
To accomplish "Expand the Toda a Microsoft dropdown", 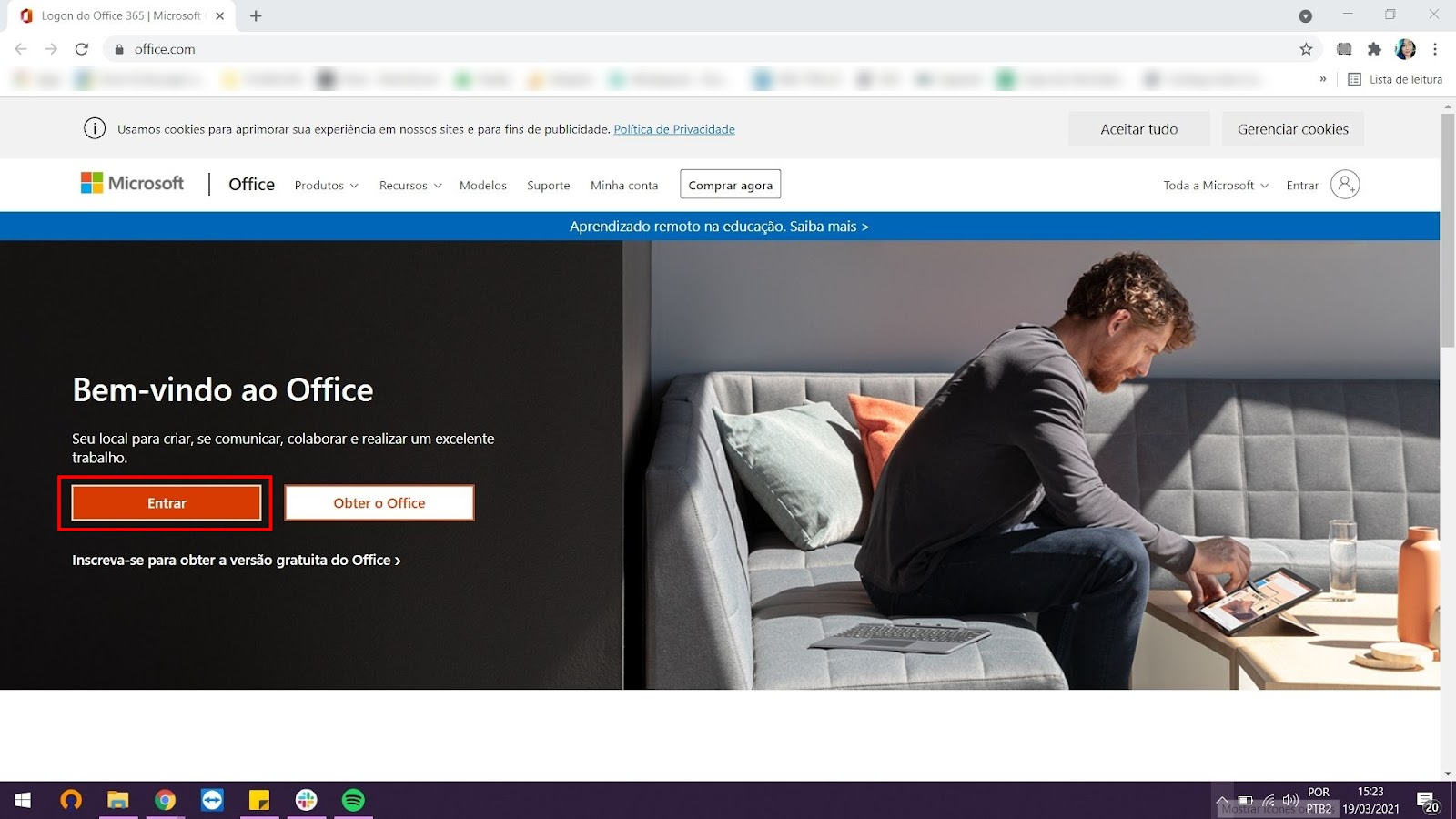I will (1216, 186).
